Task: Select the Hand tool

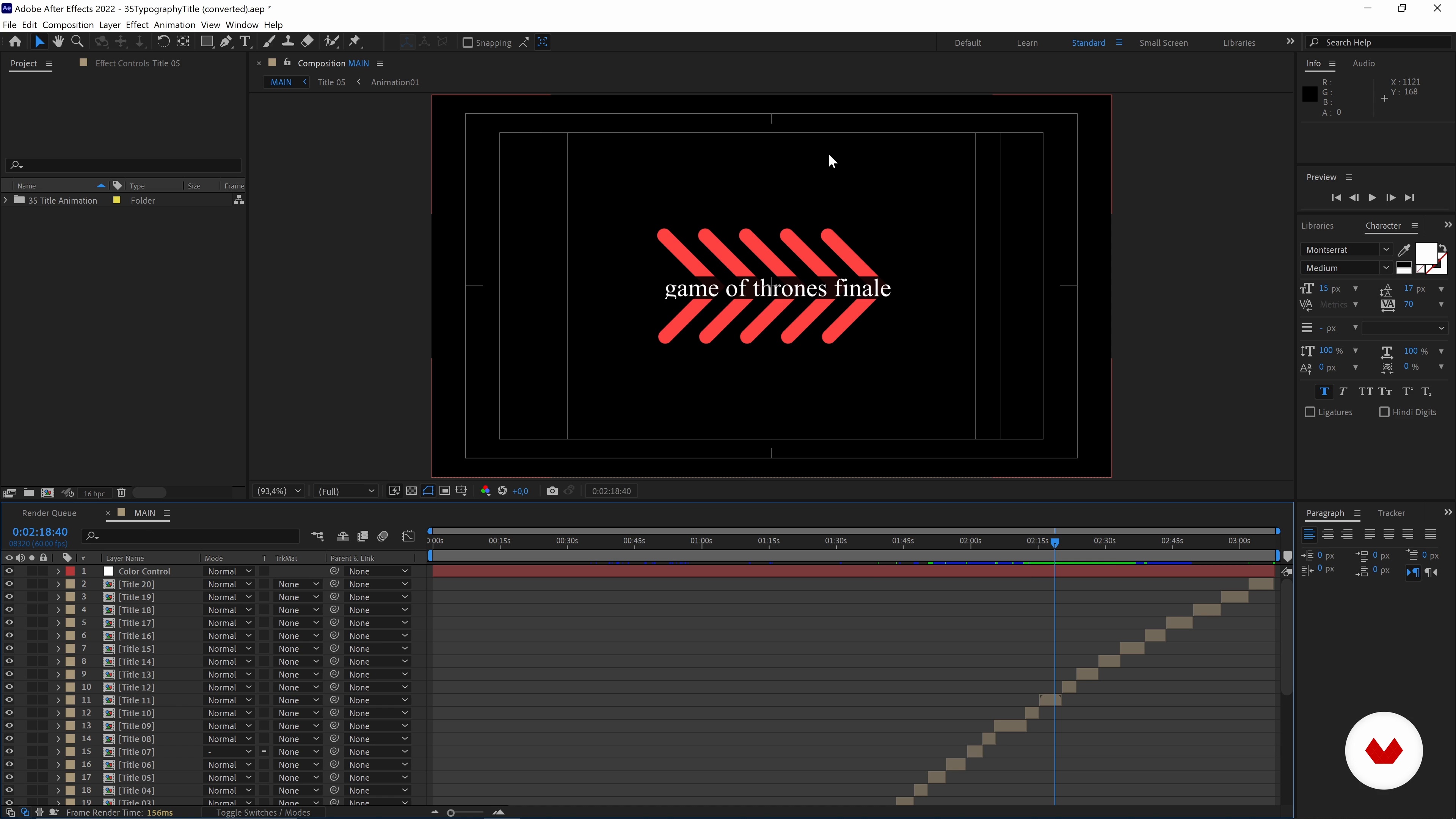Action: tap(58, 41)
